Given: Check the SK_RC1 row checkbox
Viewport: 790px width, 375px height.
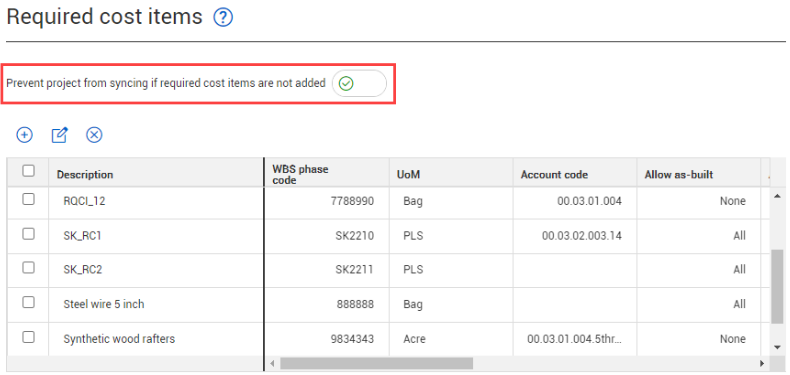Looking at the screenshot, I should click(29, 234).
